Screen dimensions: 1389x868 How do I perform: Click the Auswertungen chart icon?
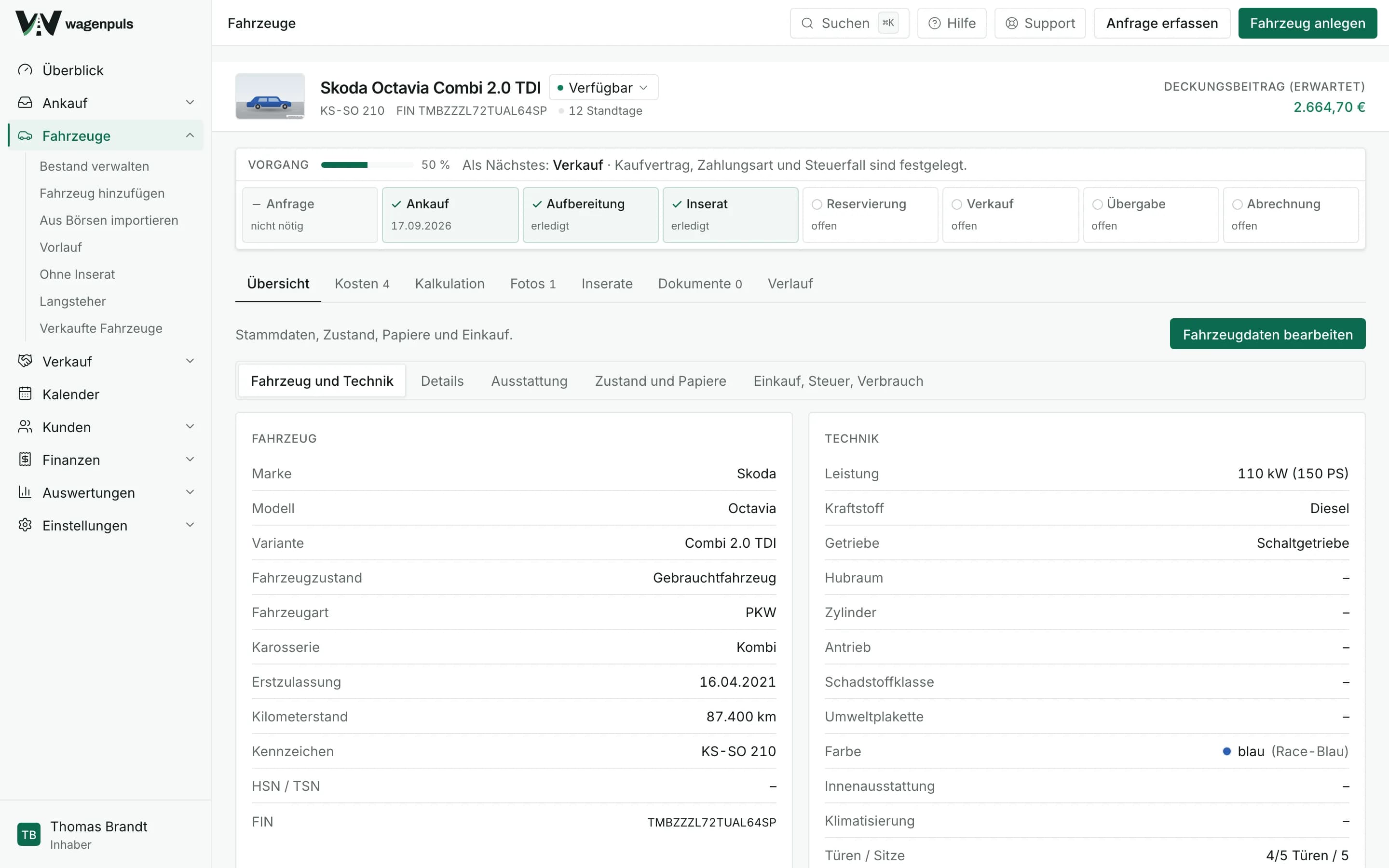25,492
